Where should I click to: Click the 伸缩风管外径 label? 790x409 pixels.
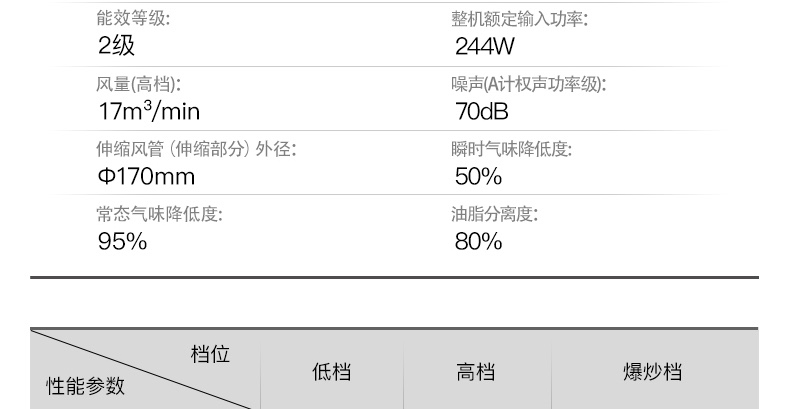tap(196, 149)
